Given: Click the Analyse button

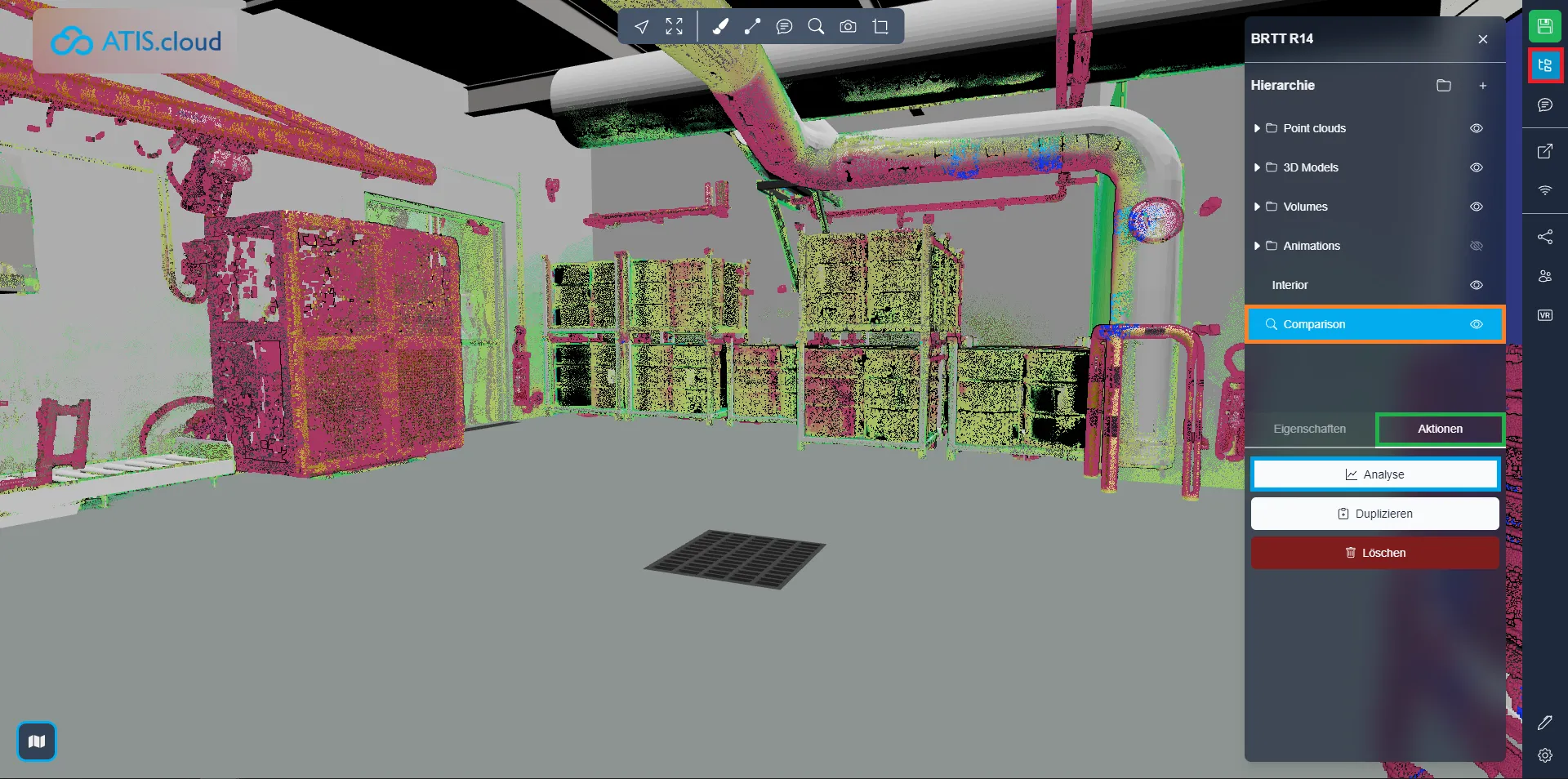Looking at the screenshot, I should [1375, 474].
